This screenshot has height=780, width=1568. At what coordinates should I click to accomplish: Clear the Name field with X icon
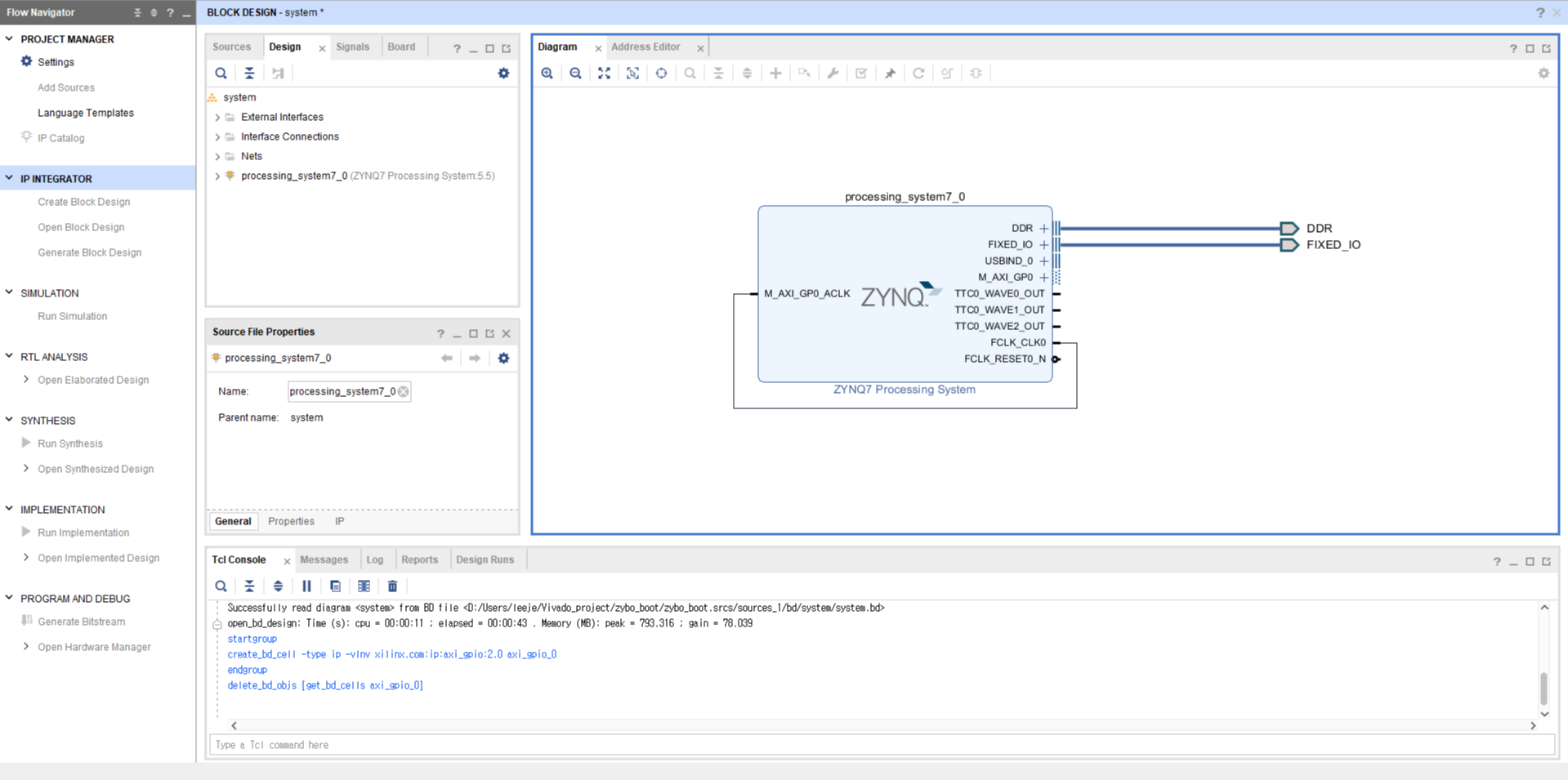[x=404, y=392]
